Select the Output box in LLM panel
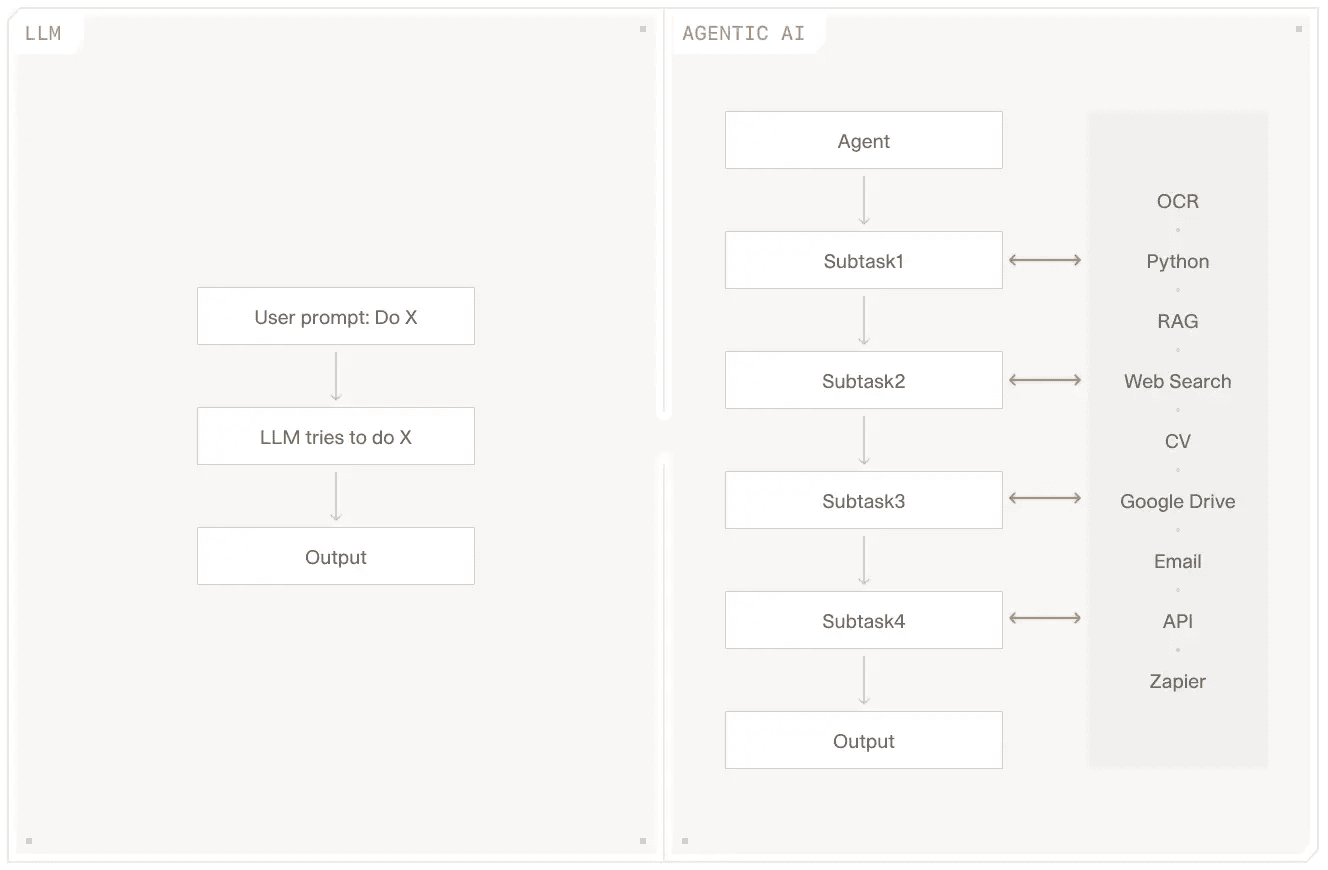 (336, 557)
